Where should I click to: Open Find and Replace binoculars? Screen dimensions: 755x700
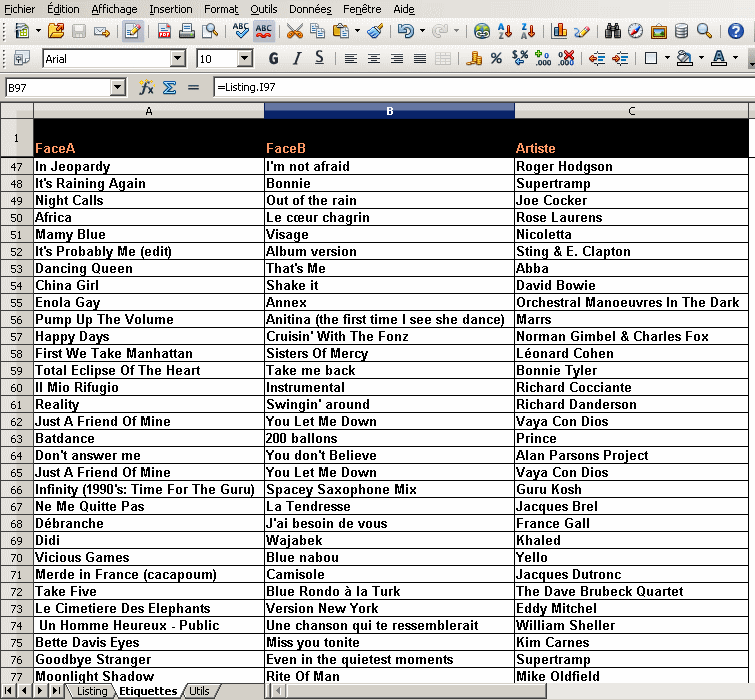coord(612,31)
